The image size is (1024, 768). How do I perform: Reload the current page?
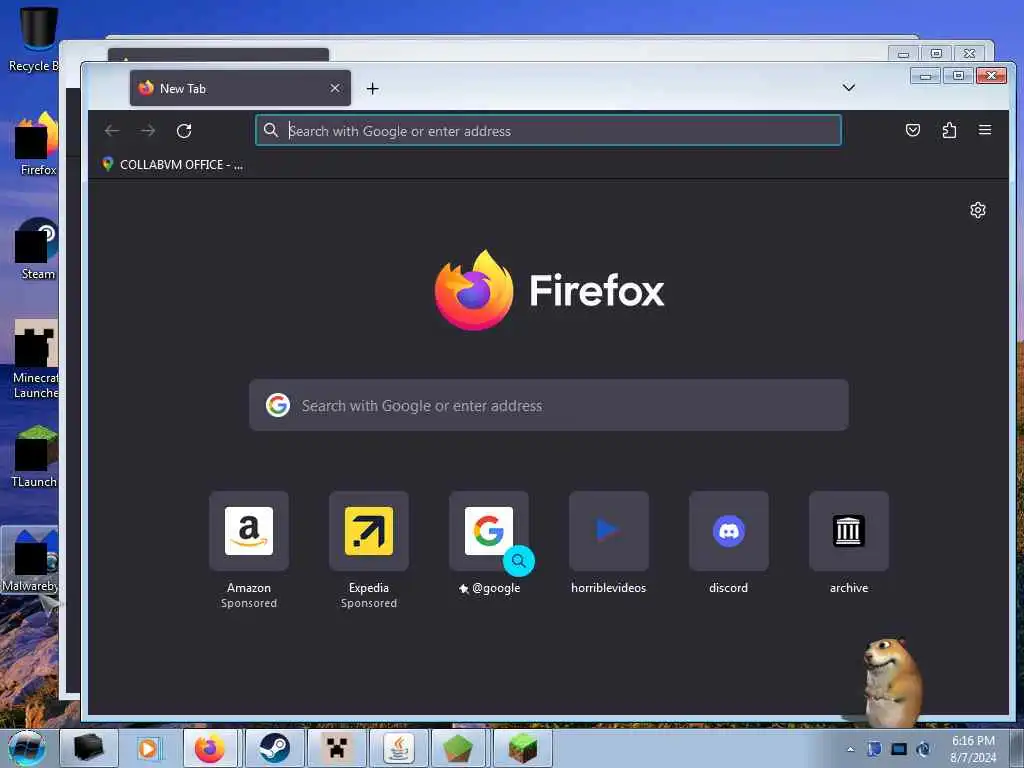tap(184, 131)
